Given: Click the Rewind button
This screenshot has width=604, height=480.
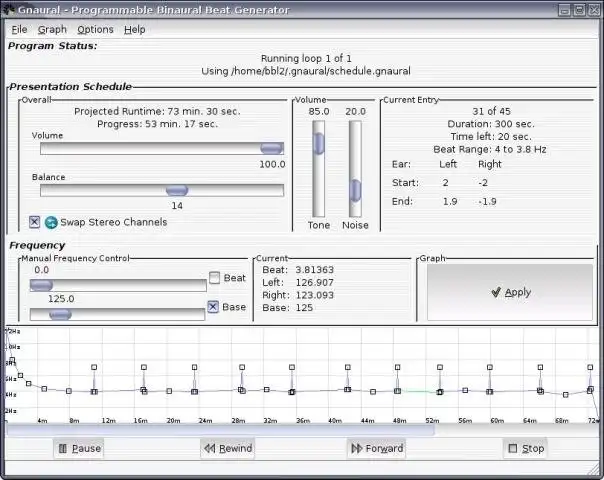Looking at the screenshot, I should point(228,448).
